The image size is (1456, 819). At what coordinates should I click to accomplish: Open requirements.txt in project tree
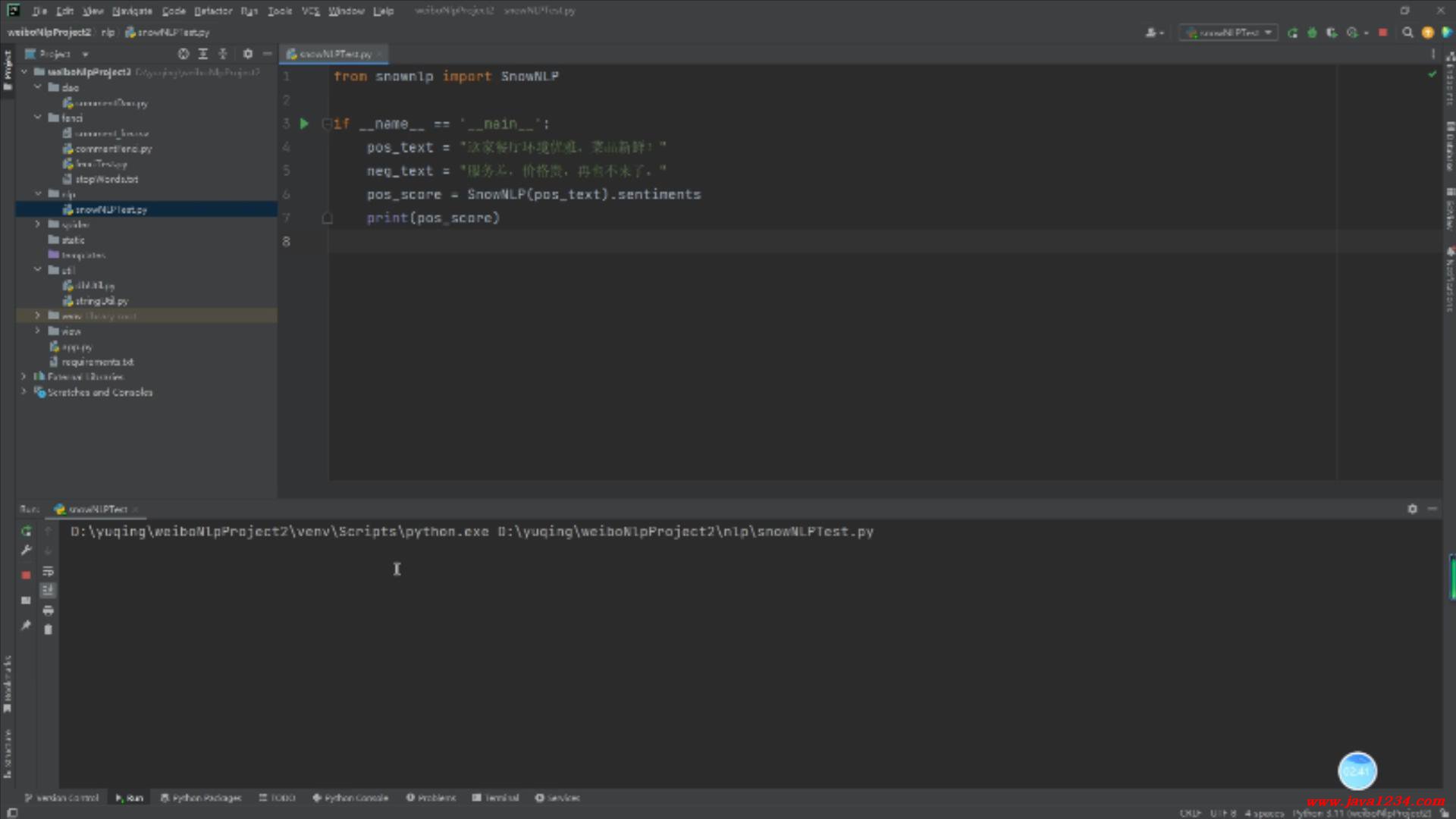pyautogui.click(x=97, y=362)
